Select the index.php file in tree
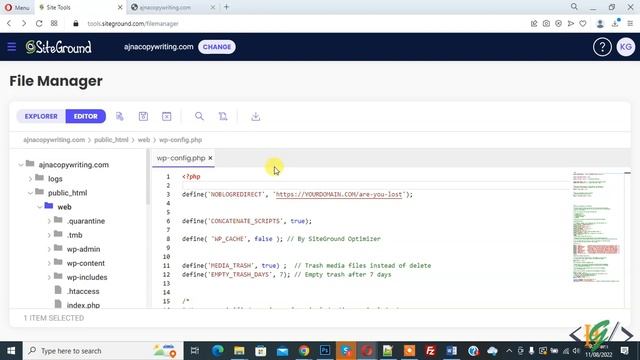This screenshot has width=640, height=360. [83, 305]
